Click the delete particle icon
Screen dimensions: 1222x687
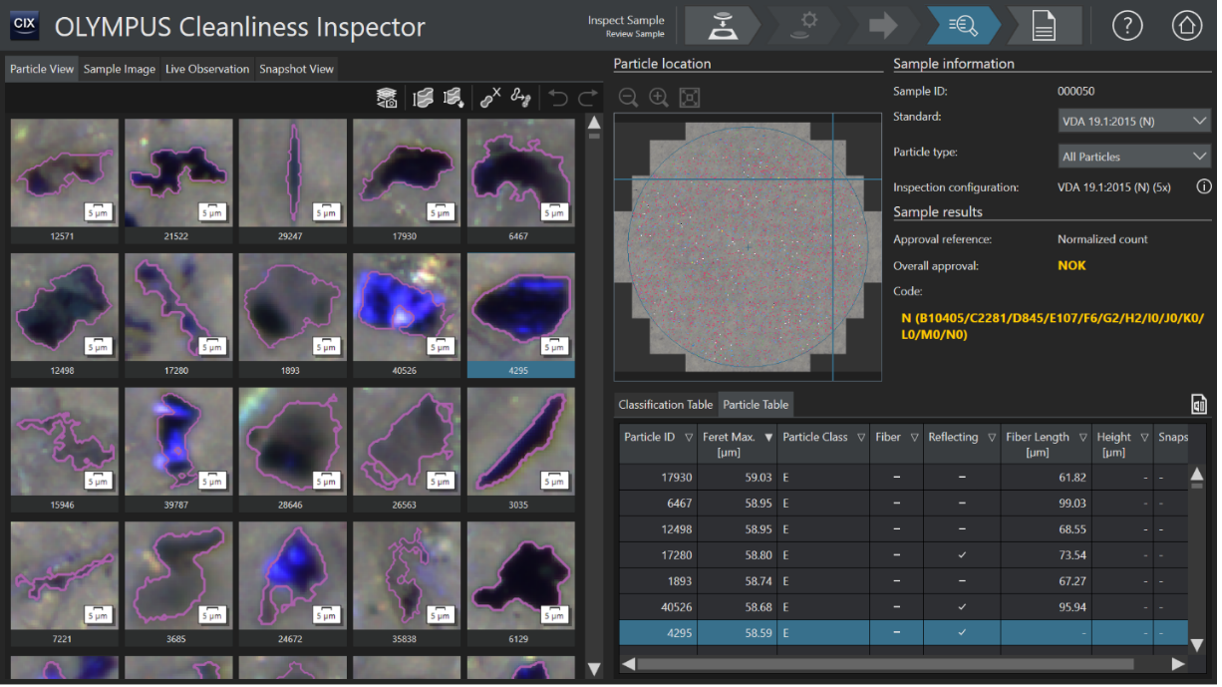(490, 97)
